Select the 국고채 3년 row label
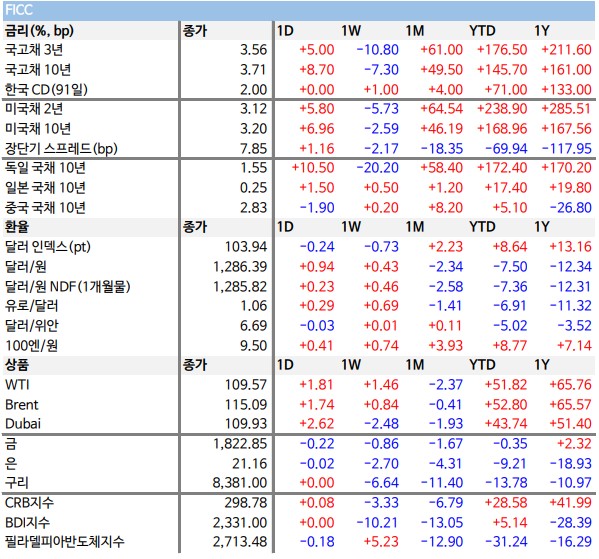The width and height of the screenshot is (599, 559). pyautogui.click(x=34, y=50)
